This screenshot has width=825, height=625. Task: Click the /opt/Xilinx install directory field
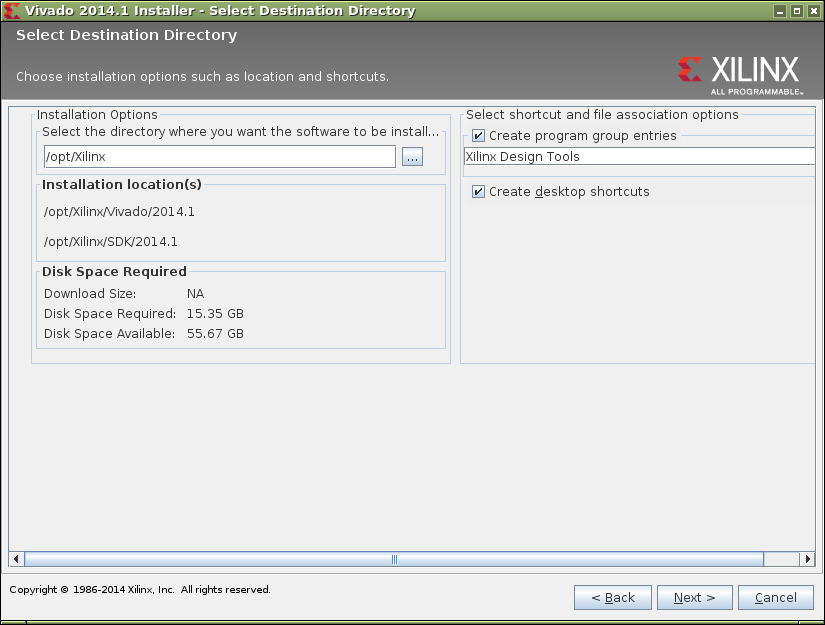tap(220, 157)
